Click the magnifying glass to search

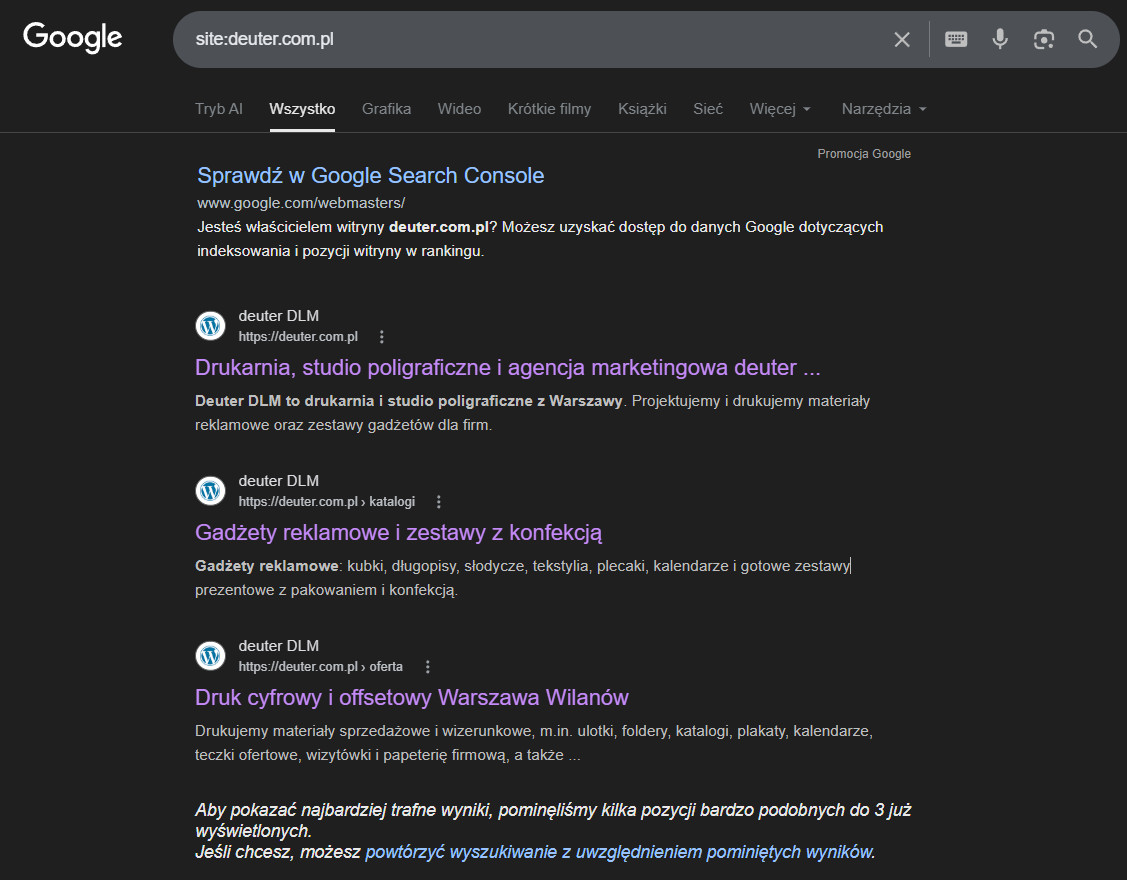[1087, 39]
